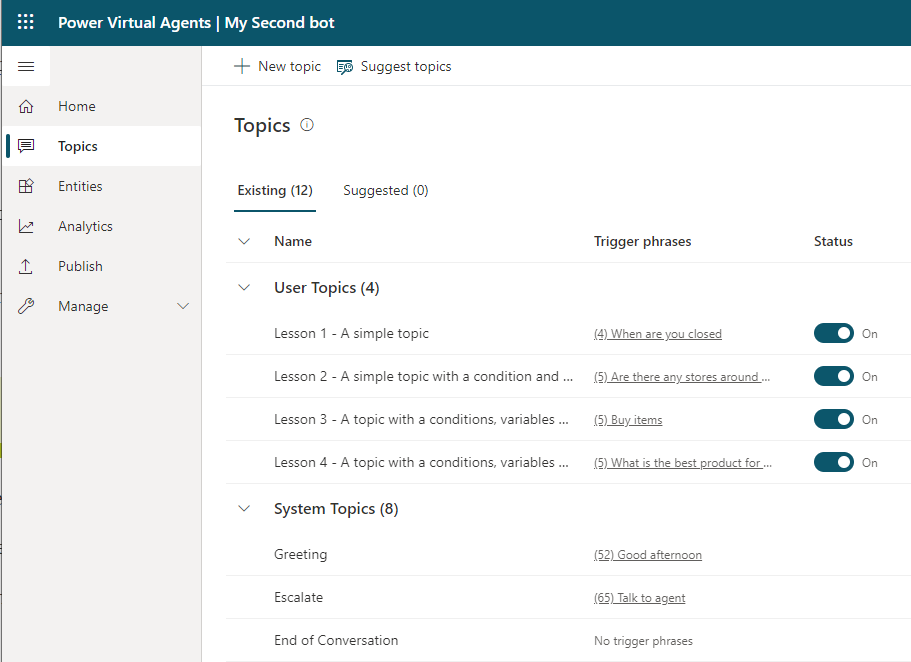The image size is (911, 662).
Task: Collapse the System Topics (8) group
Action: coord(245,509)
